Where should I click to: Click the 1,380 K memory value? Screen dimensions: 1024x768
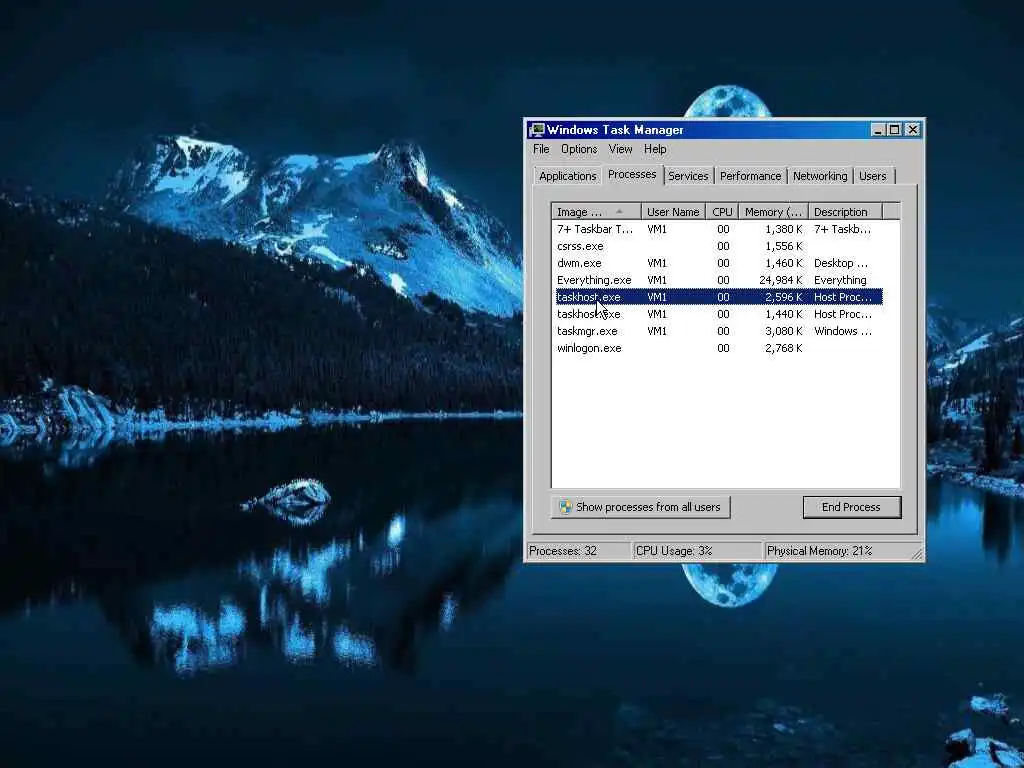784,229
